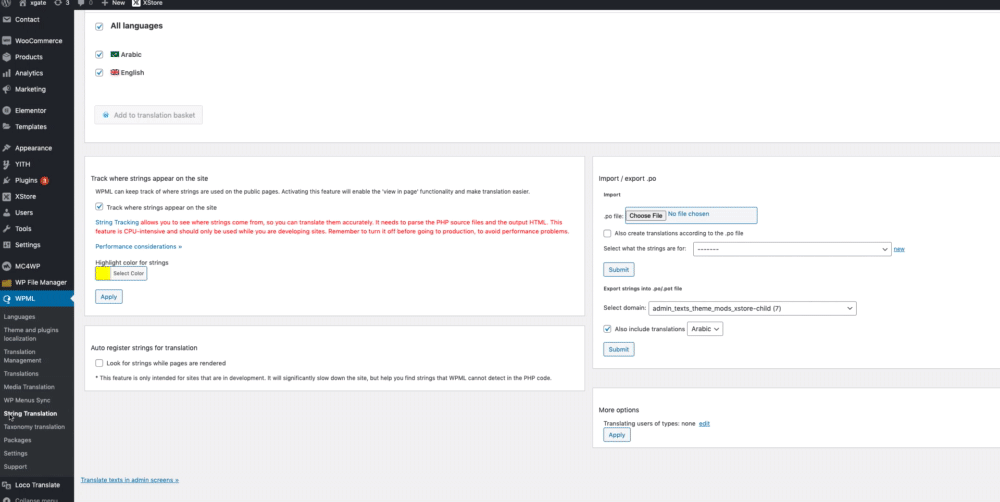
Task: Open the Users person icon
Action: pyautogui.click(x=6, y=212)
